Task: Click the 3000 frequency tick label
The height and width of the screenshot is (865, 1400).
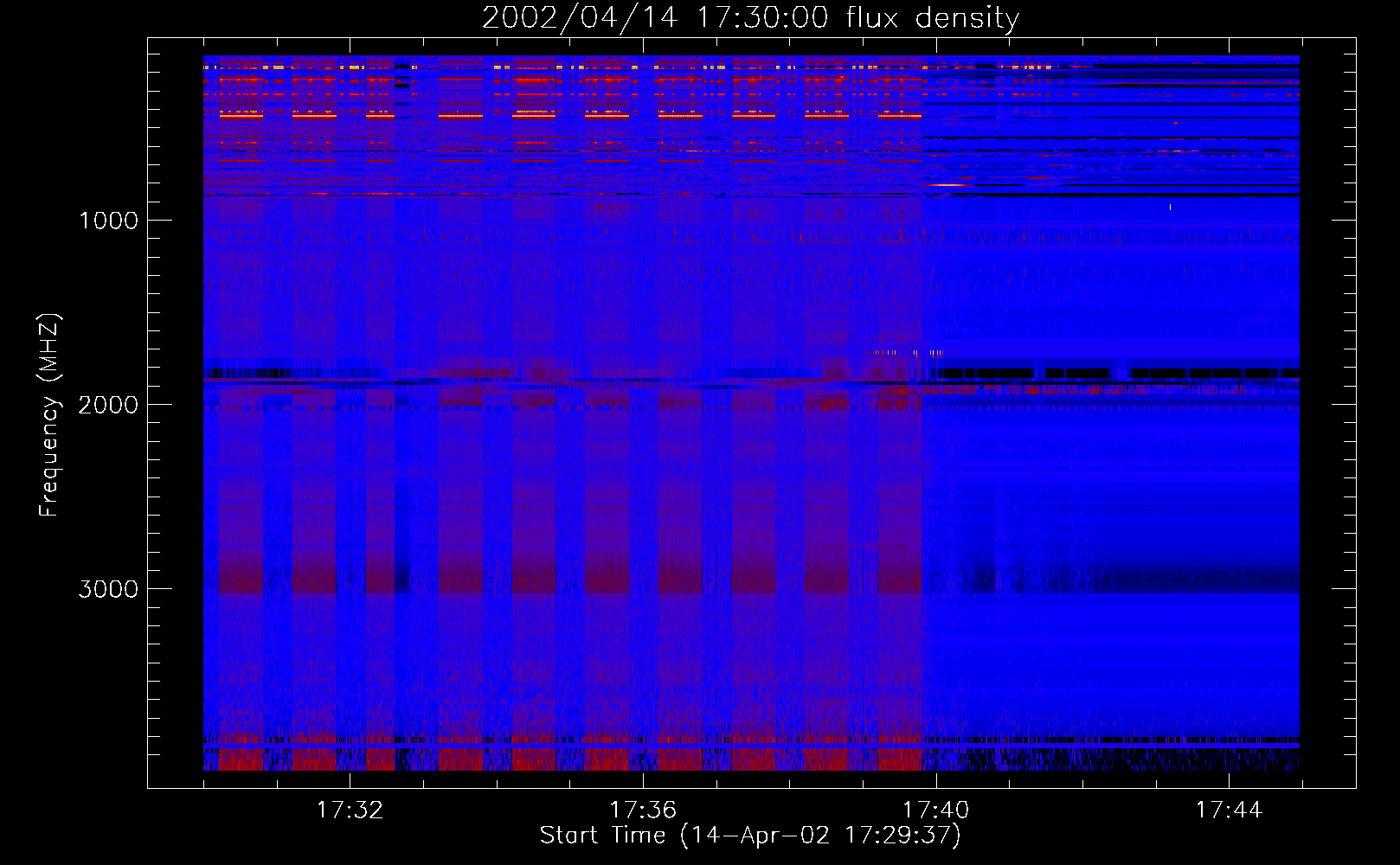Action: coord(108,589)
